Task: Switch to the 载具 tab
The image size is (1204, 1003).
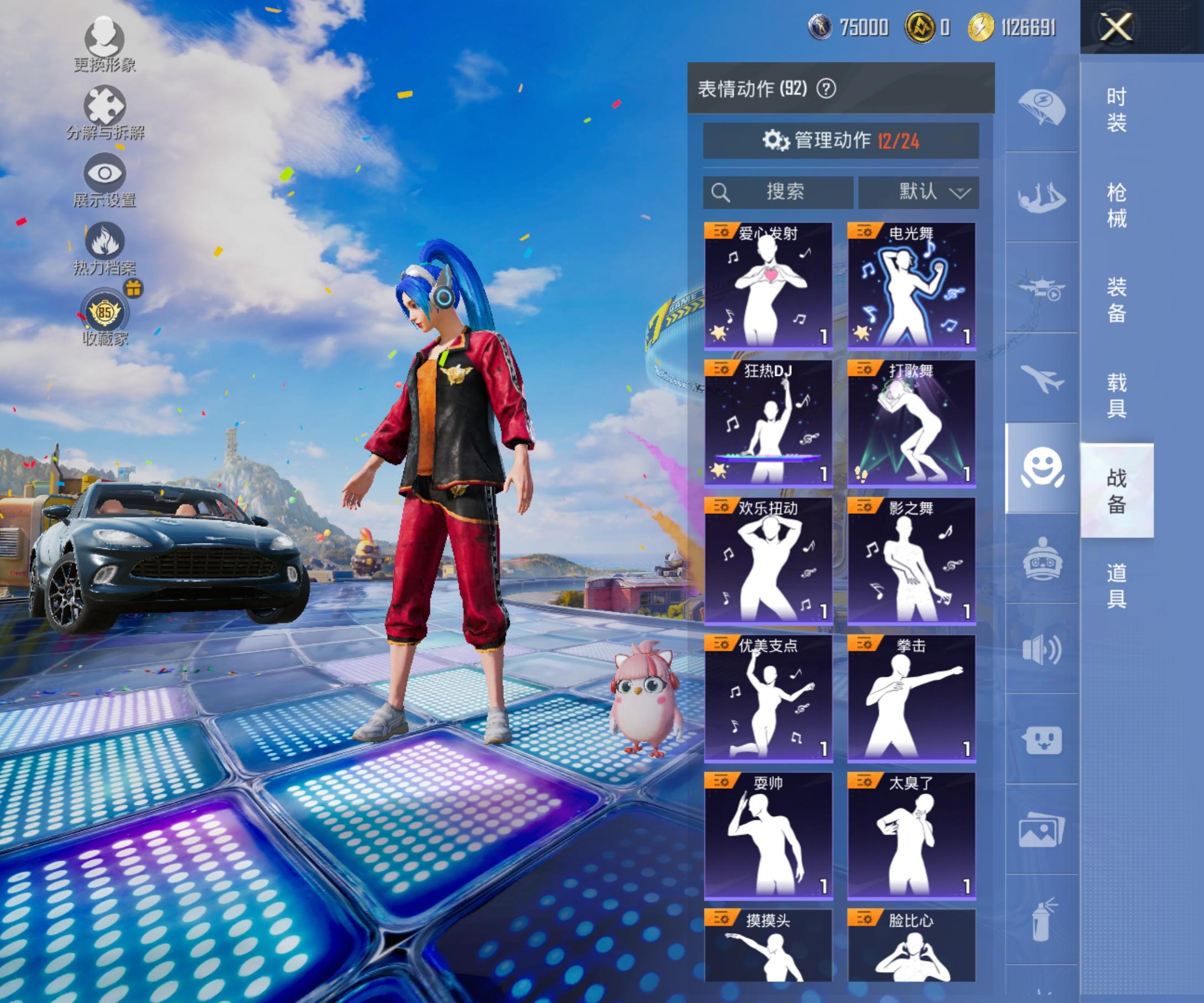Action: click(1116, 395)
